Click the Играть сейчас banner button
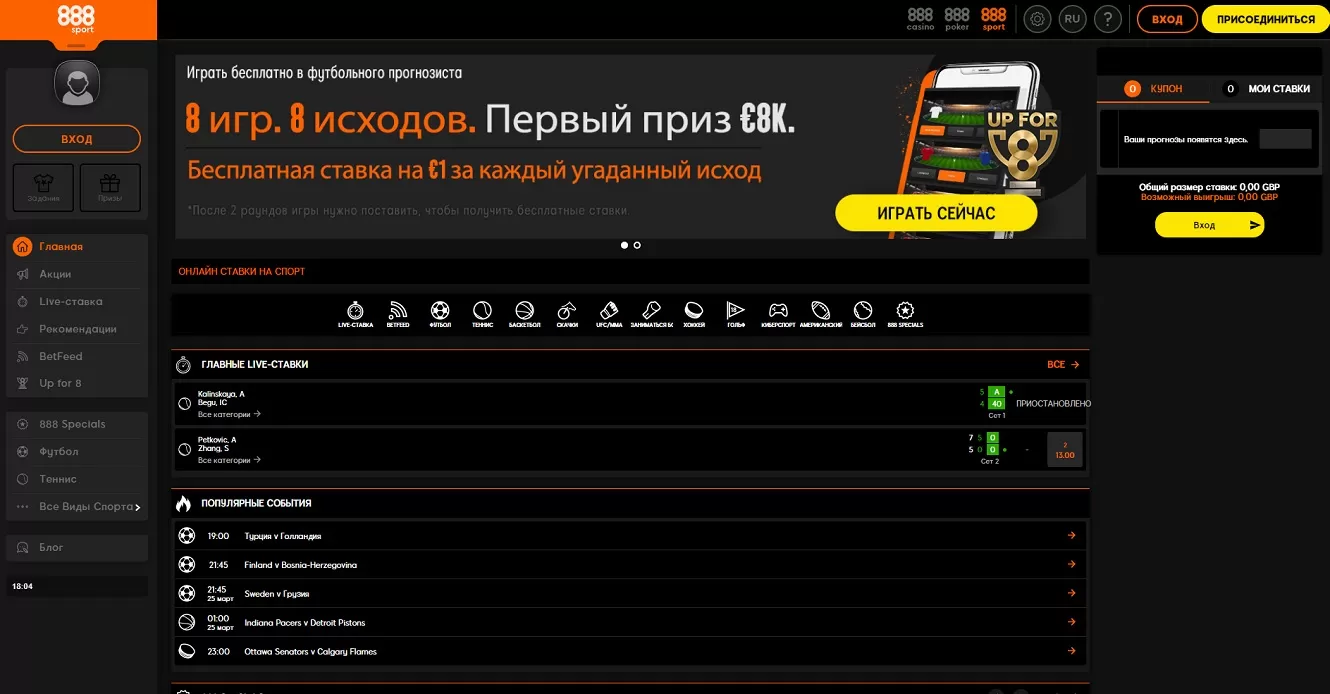 [936, 213]
